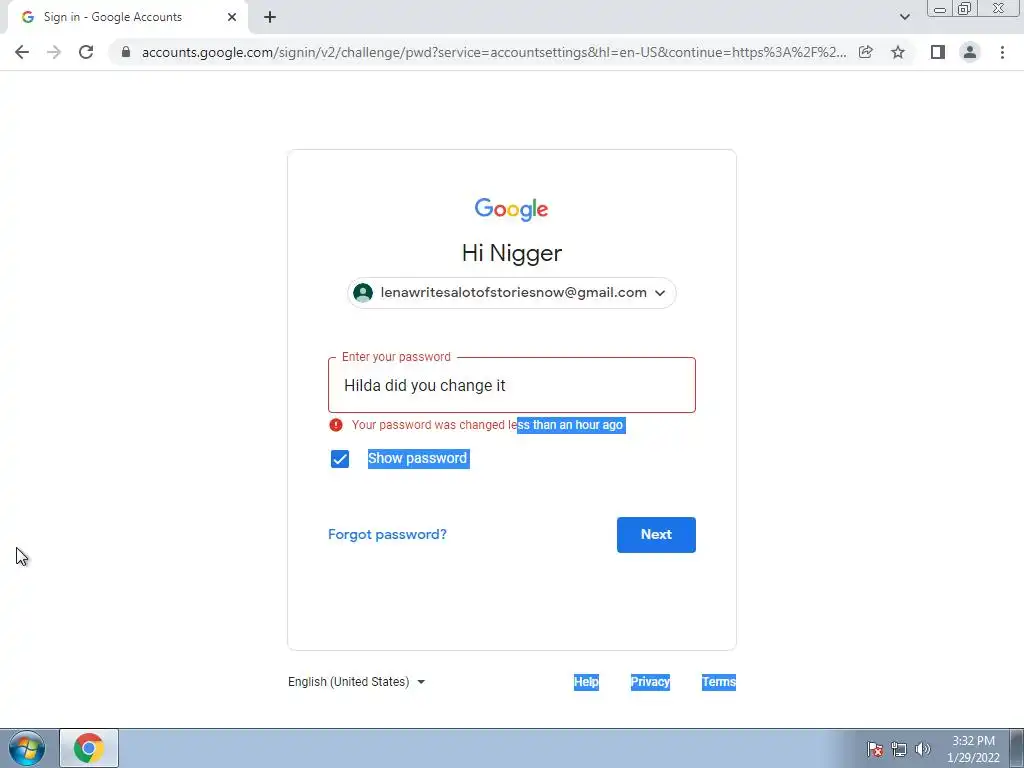Image resolution: width=1024 pixels, height=768 pixels.
Task: Click the Show desktop strip at taskbar end
Action: [1017, 748]
